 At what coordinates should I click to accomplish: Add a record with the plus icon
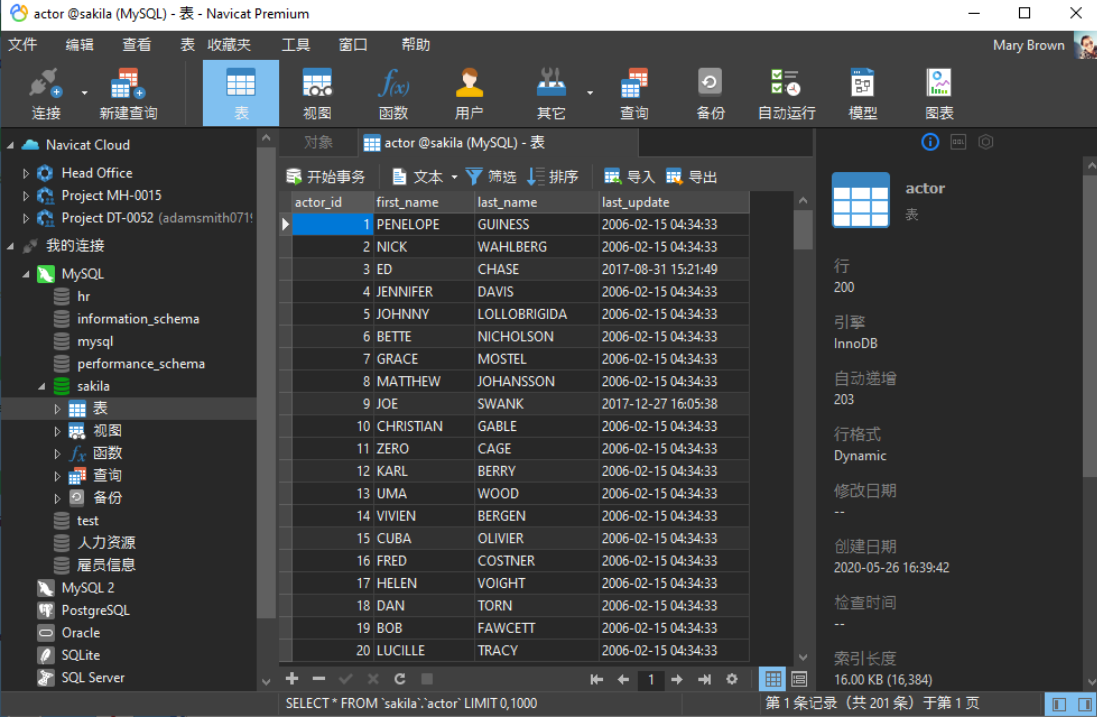click(x=292, y=679)
